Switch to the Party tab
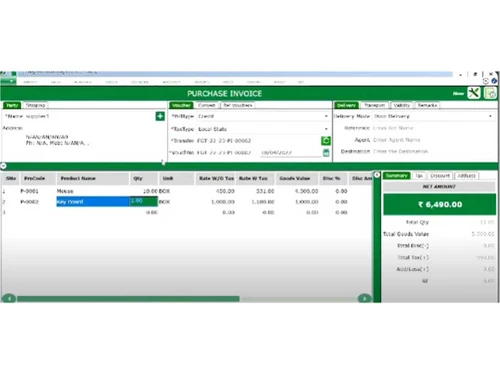The image size is (500, 375). tap(12, 105)
